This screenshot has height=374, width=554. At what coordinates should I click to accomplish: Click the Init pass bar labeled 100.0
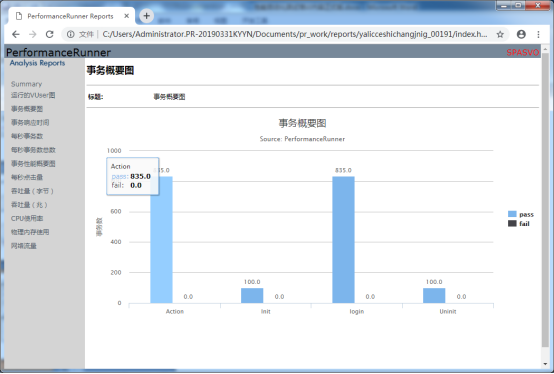(252, 296)
